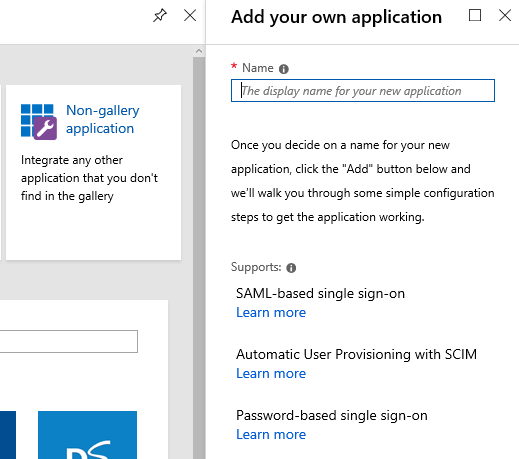Screen dimensions: 519x459
Task: Click the info icon next to Name
Action: coord(284,69)
